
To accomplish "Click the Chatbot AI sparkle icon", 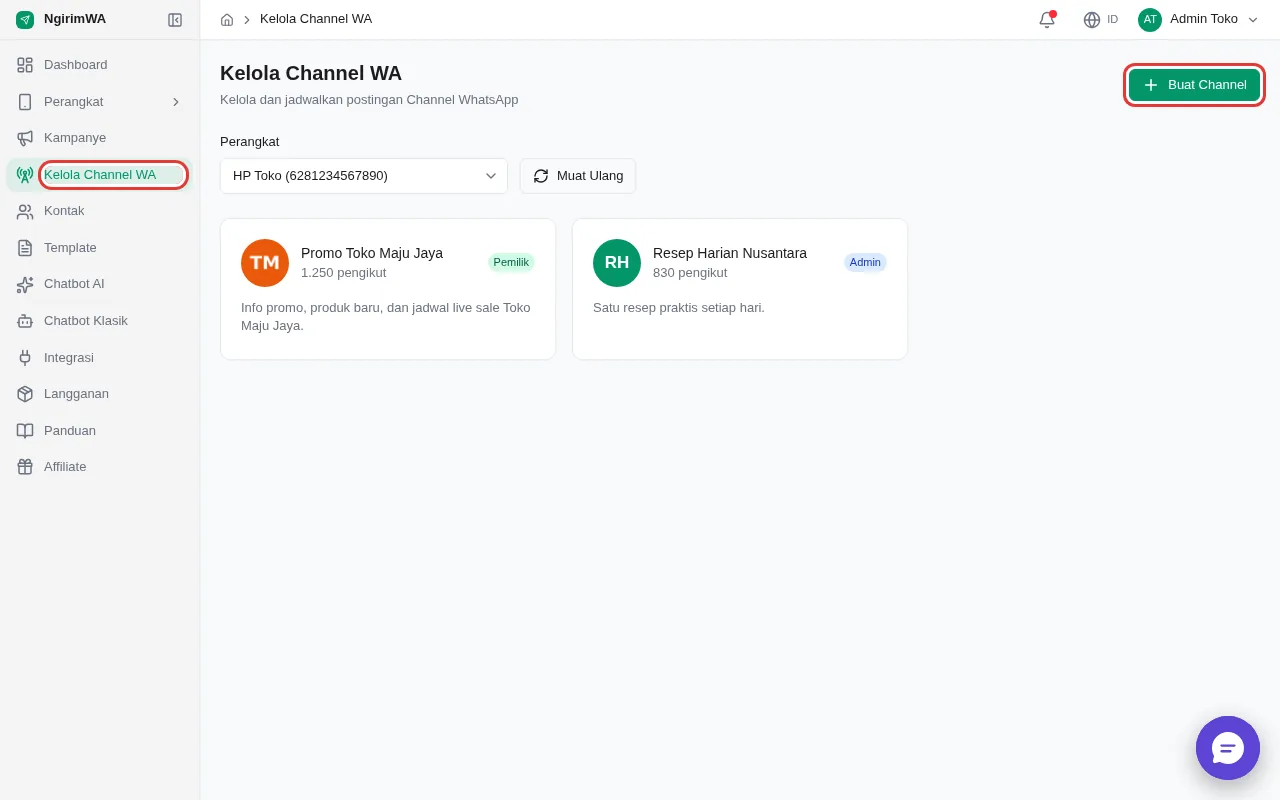I will click(25, 284).
